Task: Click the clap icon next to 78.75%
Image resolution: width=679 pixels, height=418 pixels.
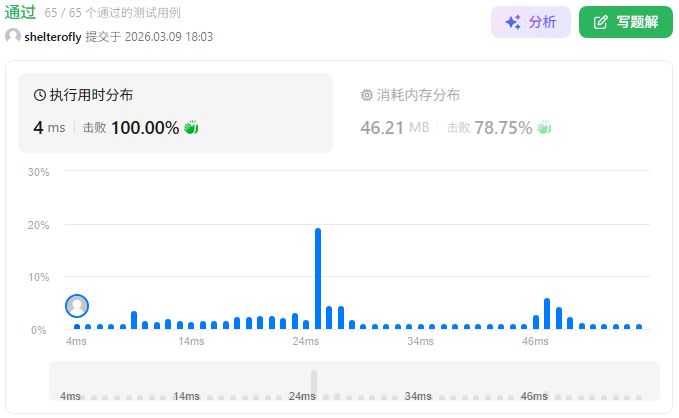Action: (545, 128)
